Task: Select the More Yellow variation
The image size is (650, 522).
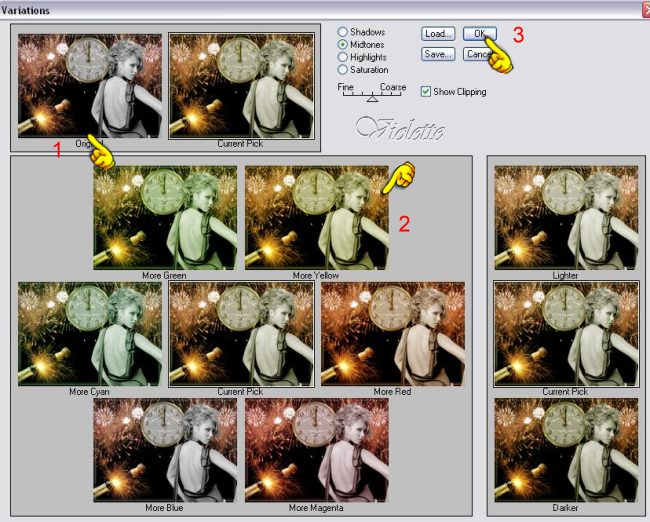Action: coord(316,217)
